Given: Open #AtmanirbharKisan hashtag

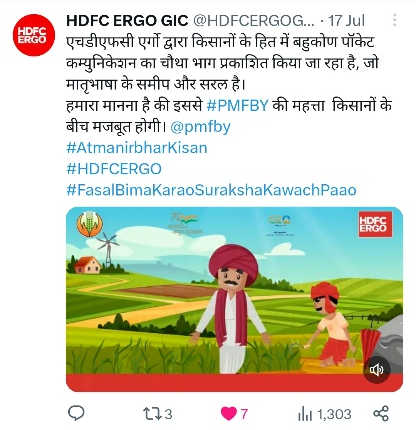Looking at the screenshot, I should (137, 148).
